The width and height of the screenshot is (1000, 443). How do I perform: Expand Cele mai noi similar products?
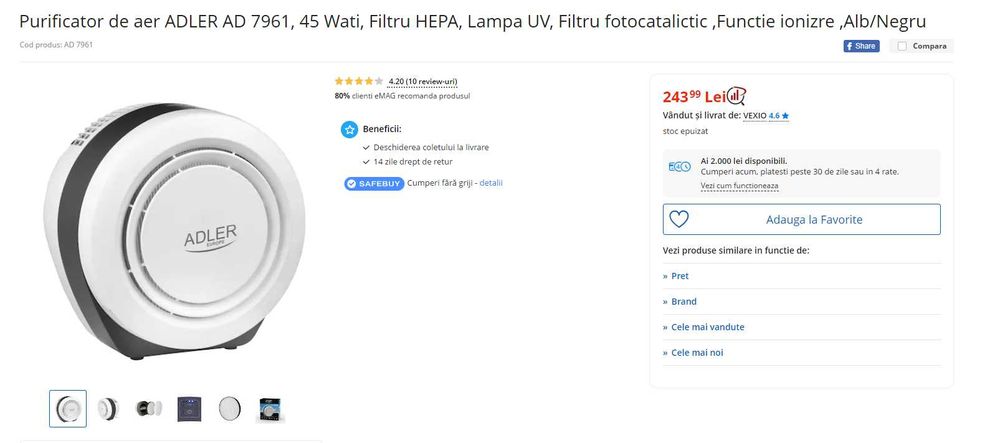(694, 353)
